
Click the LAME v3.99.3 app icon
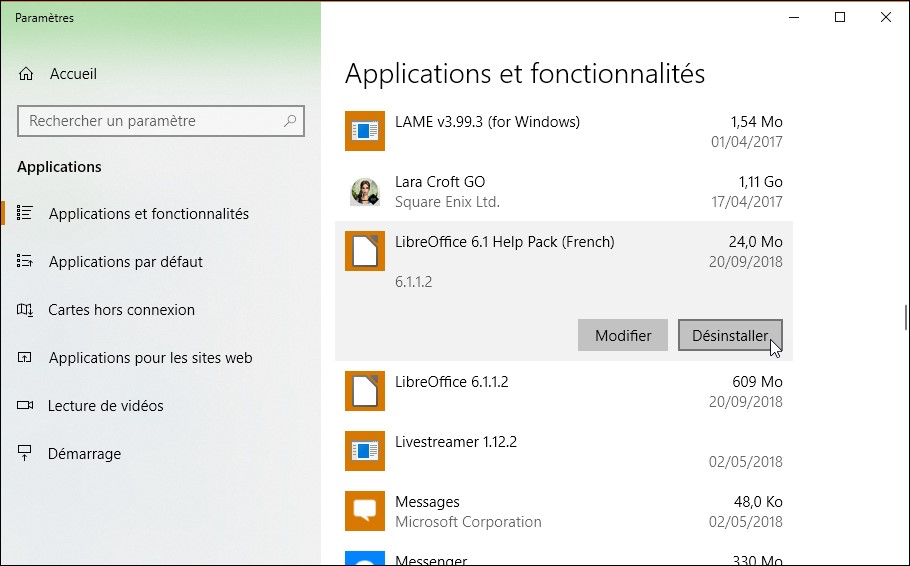(x=365, y=131)
